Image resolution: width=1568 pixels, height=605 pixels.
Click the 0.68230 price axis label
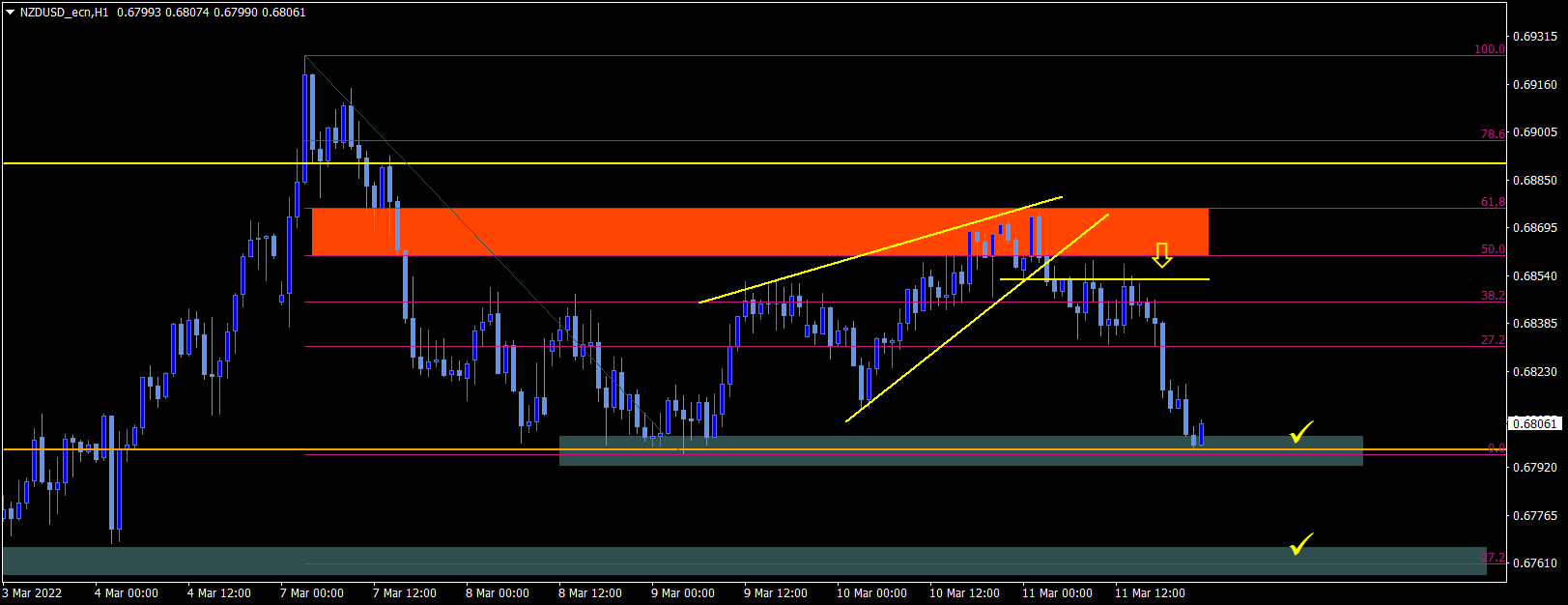tap(1534, 372)
